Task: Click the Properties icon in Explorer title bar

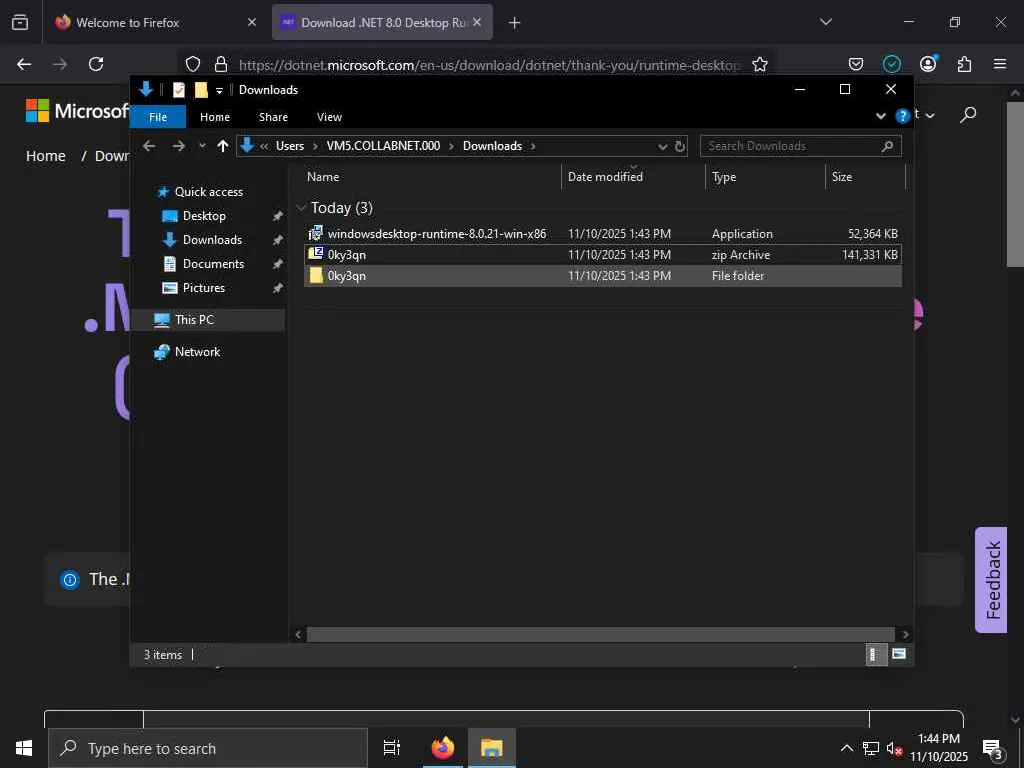Action: tap(179, 89)
